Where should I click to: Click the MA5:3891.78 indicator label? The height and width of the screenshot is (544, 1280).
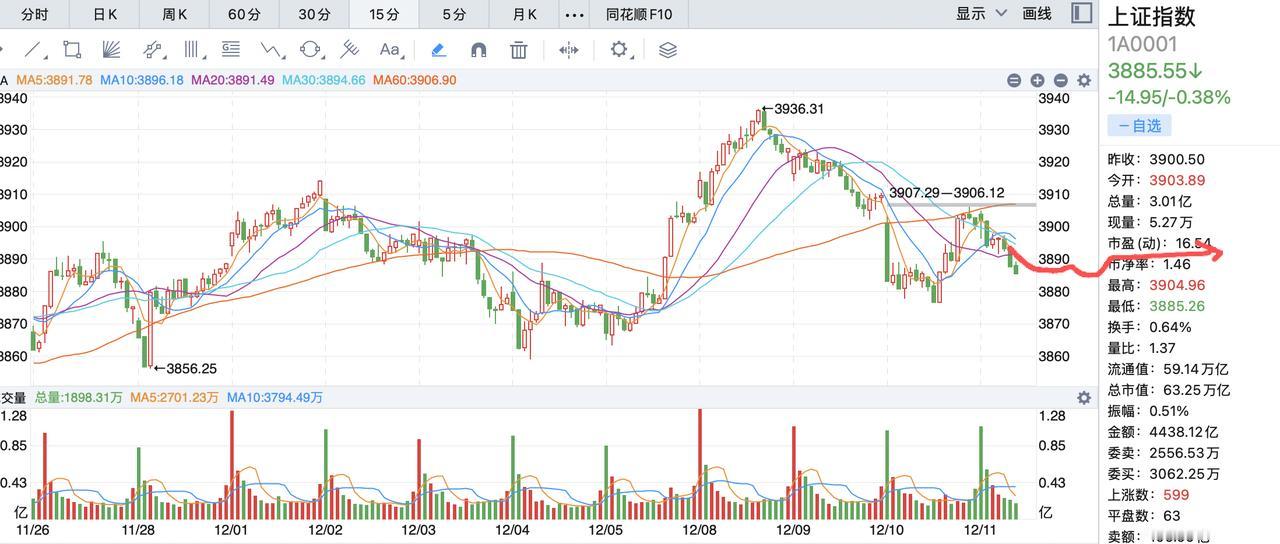tap(54, 80)
